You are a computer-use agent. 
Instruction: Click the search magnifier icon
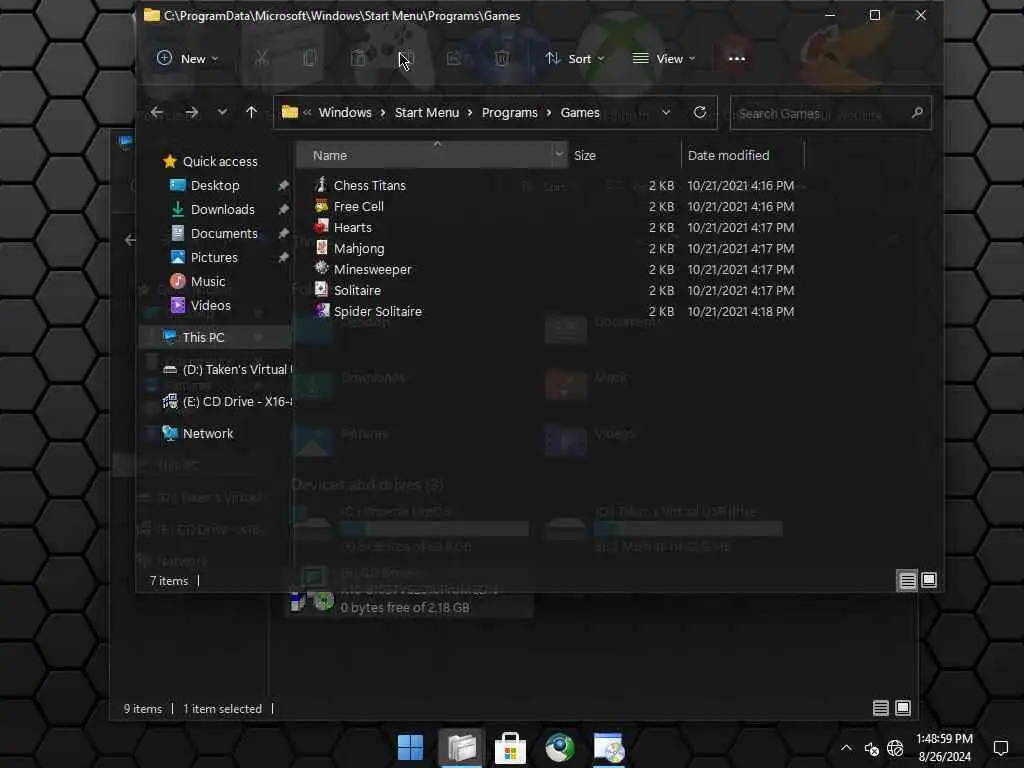pos(917,113)
